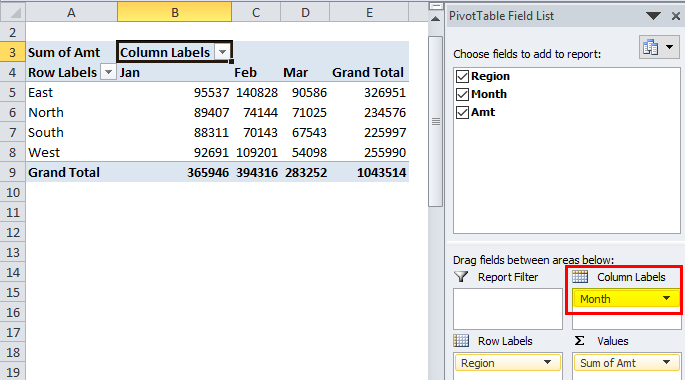
Task: Click the Amt field name in the list
Action: coord(483,112)
